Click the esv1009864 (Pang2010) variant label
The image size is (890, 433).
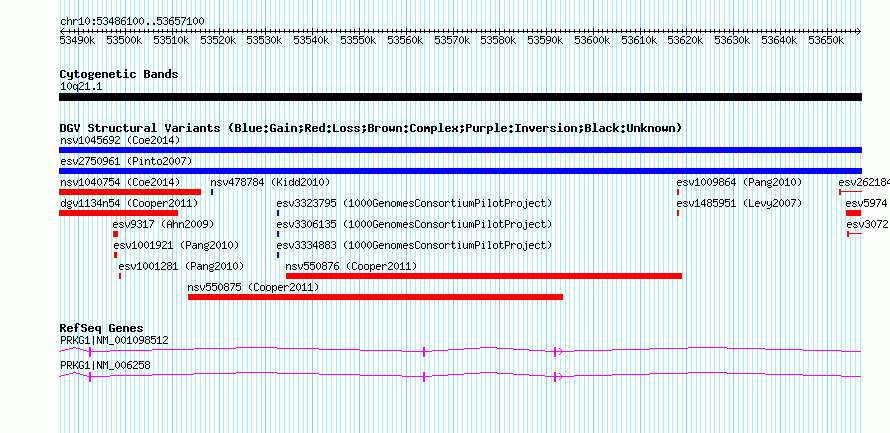[739, 182]
